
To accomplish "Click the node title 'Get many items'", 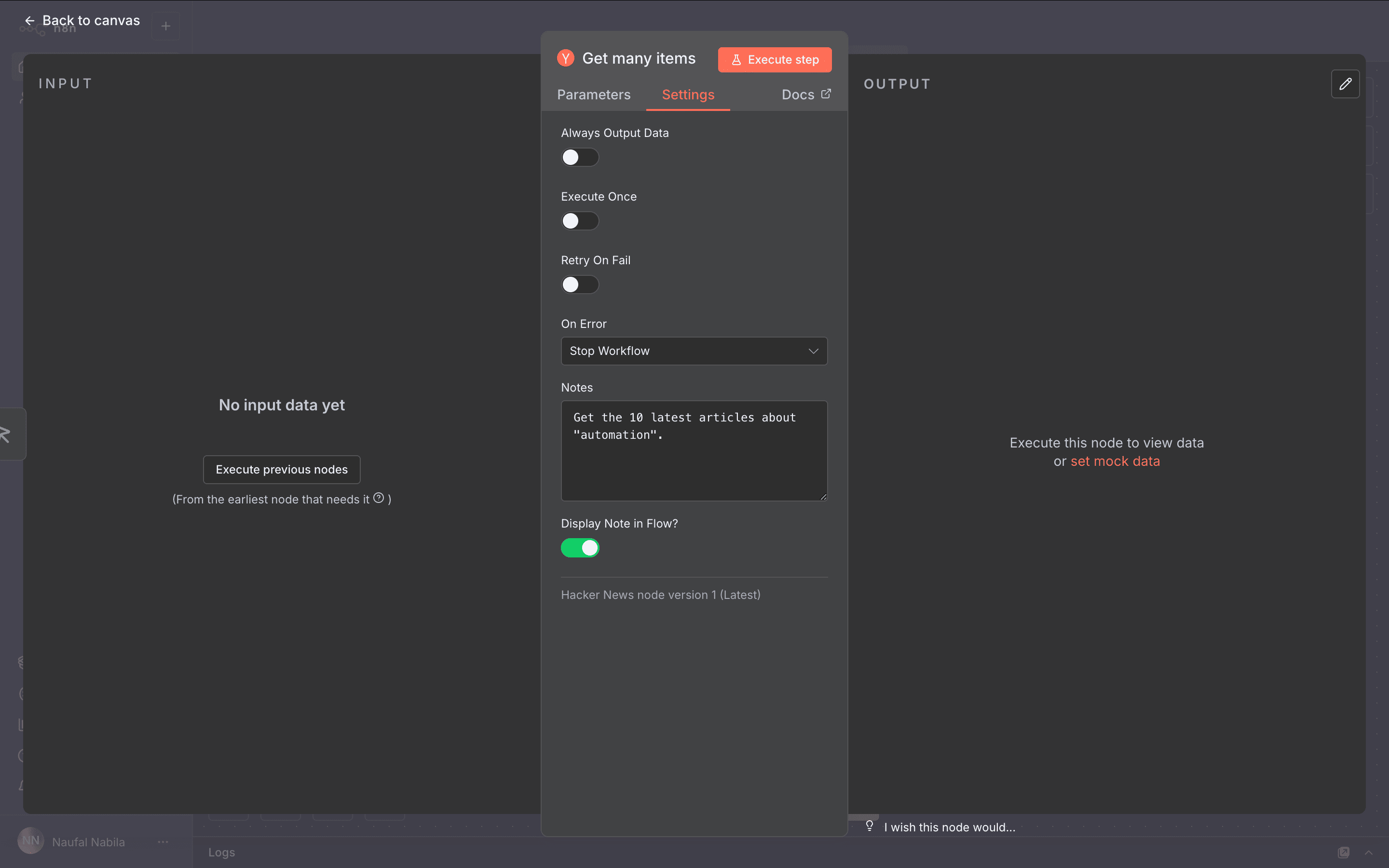I will tap(639, 58).
